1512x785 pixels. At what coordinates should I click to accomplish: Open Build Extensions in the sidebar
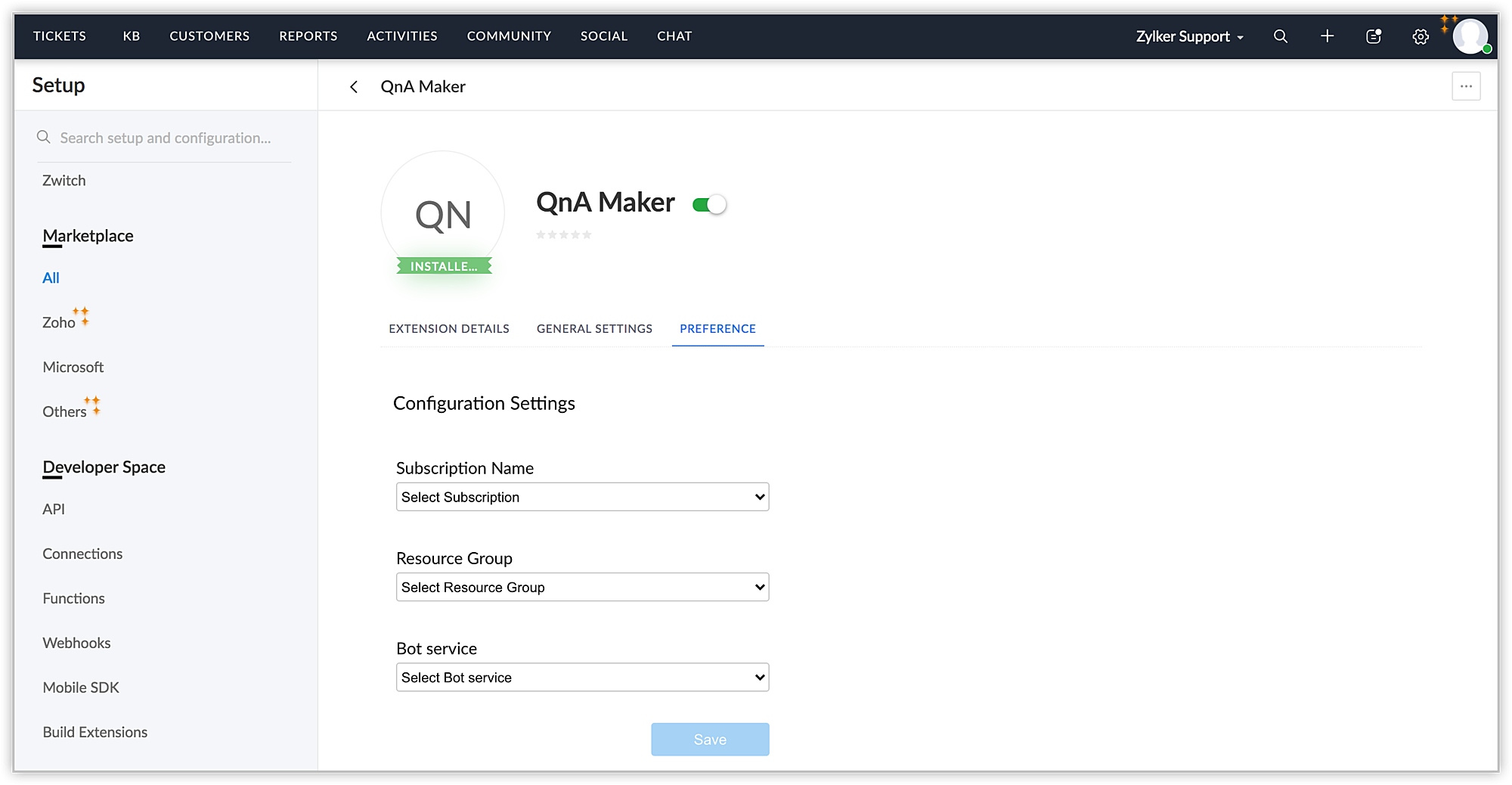(95, 733)
